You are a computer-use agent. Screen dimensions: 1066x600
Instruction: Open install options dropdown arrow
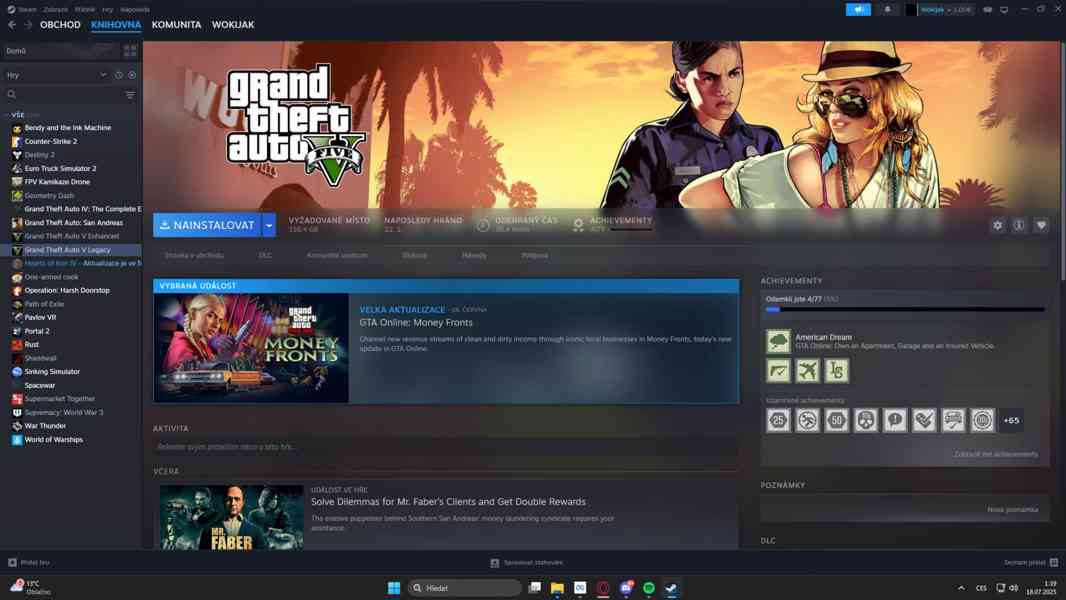(x=269, y=225)
